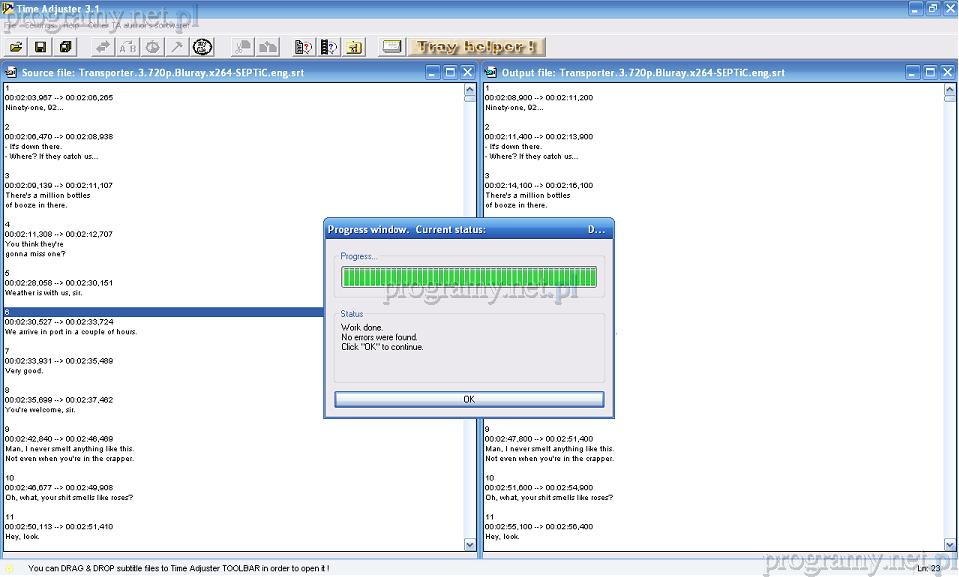The height and width of the screenshot is (577, 959).
Task: Click the save all files icon
Action: (x=66, y=47)
